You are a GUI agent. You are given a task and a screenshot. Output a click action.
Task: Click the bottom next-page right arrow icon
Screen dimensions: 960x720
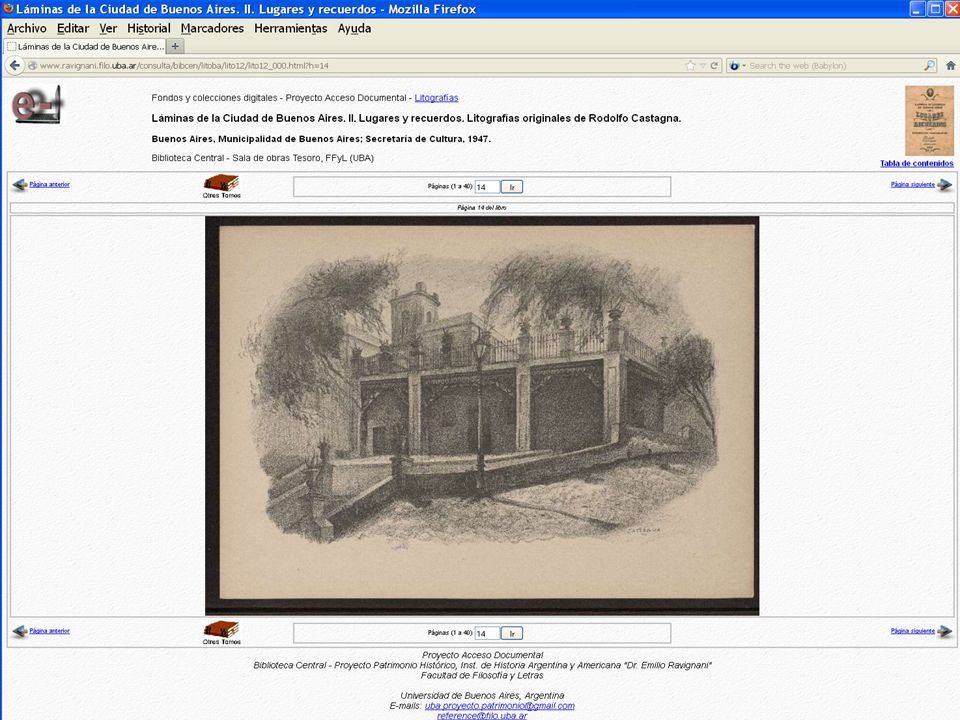(x=945, y=631)
